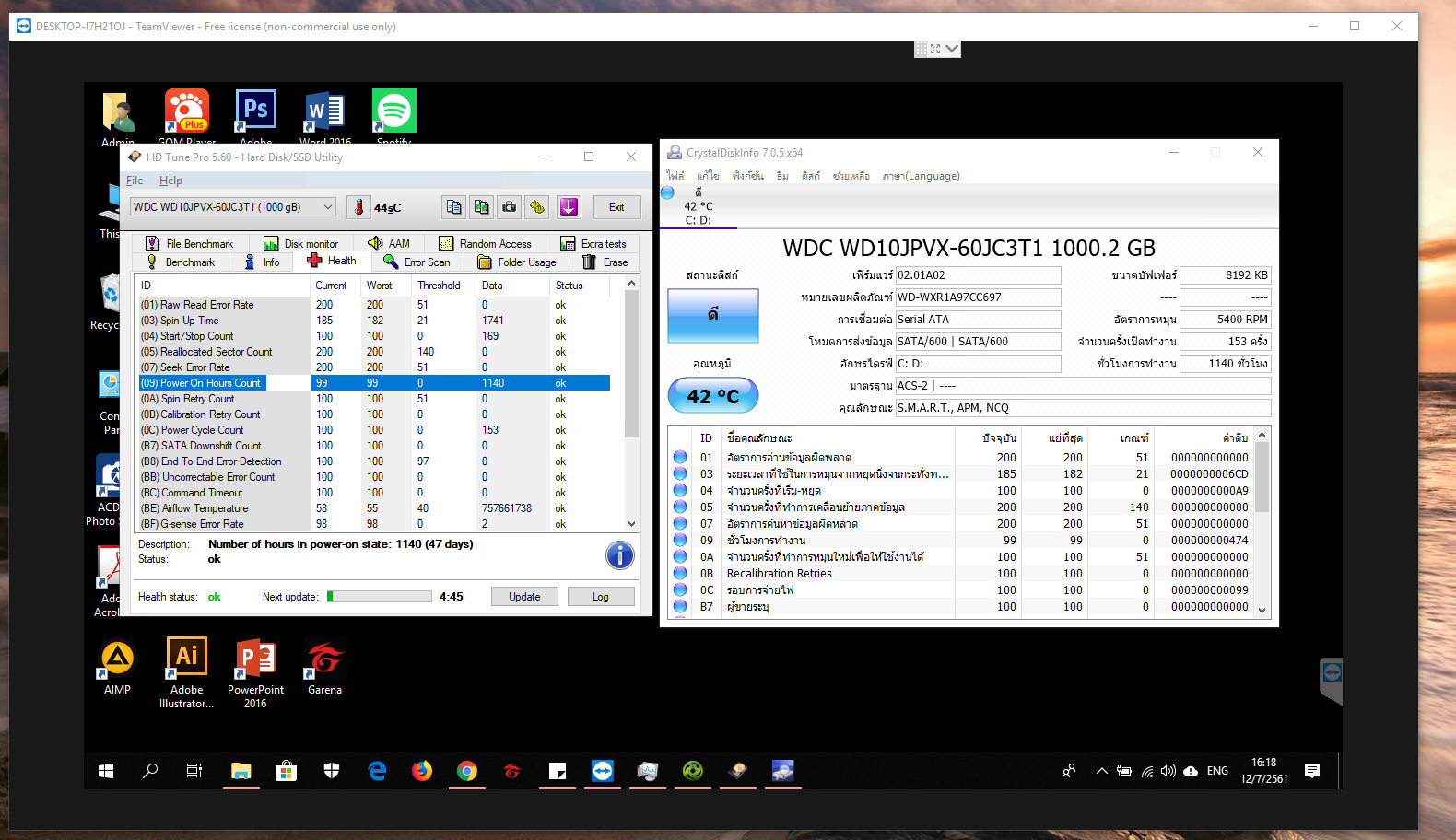Screen dimensions: 1456x840
Task: Open the ภาษา(Language) menu in CrystalDiskInfo
Action: (921, 176)
